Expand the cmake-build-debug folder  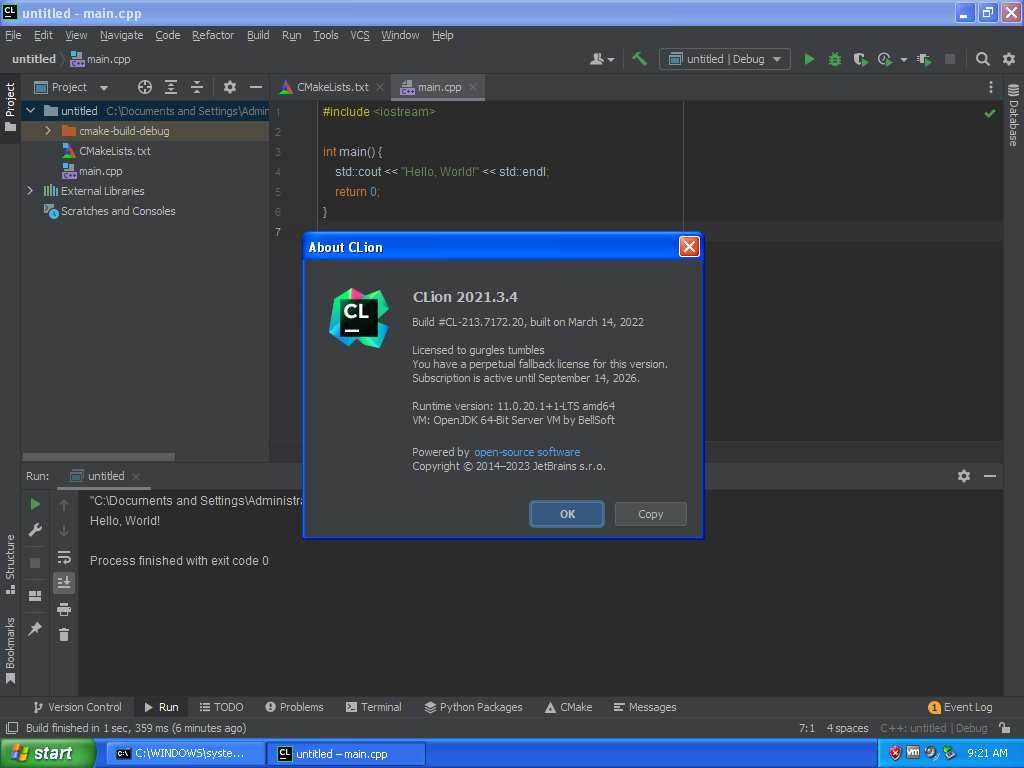(48, 131)
